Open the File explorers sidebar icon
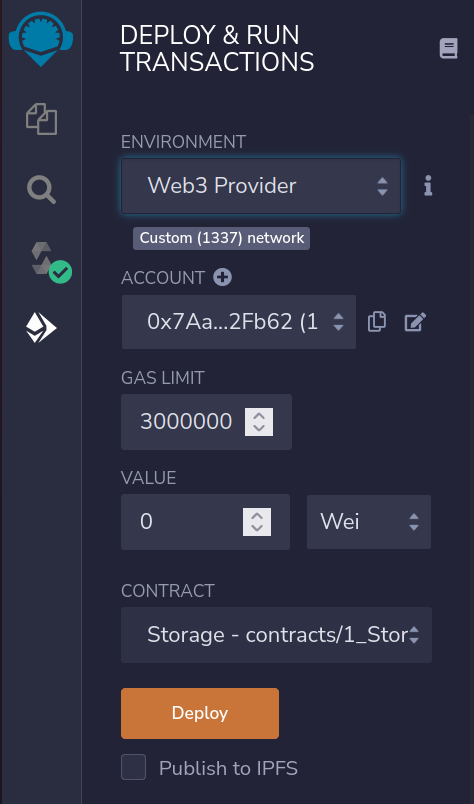The width and height of the screenshot is (474, 804). [x=42, y=119]
